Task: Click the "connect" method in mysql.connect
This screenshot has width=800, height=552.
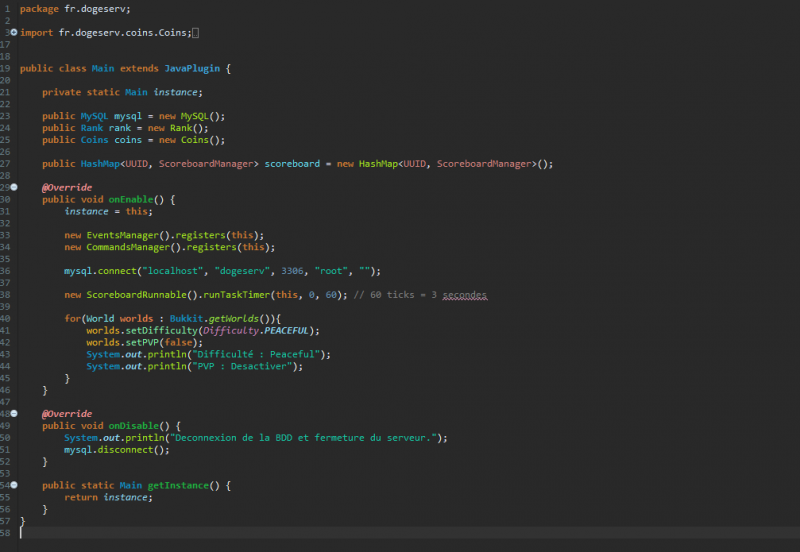Action: 117,271
